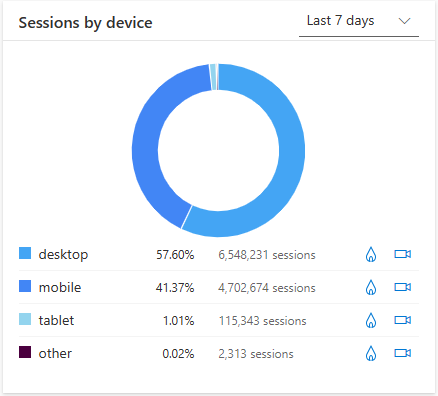
Task: Click the desktop light blue swatch
Action: [25, 253]
